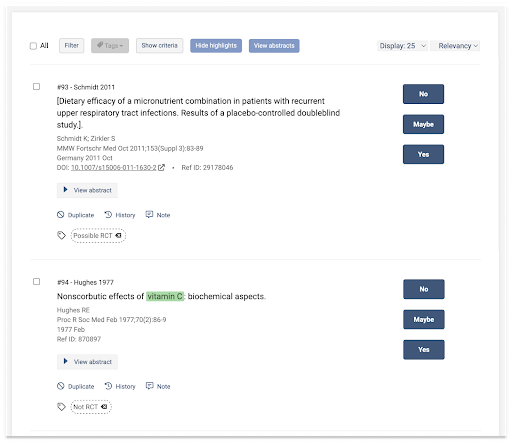This screenshot has height=443, width=512.
Task: Open the DOI external link icon
Action: tap(161, 168)
